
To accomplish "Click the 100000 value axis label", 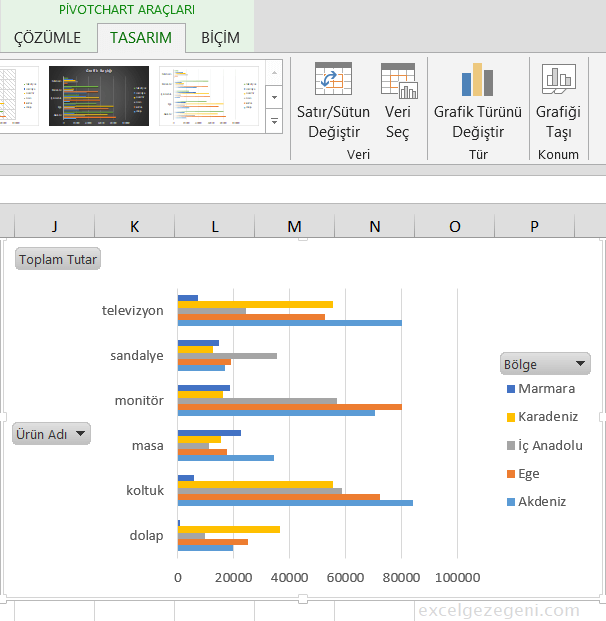I will [x=457, y=577].
